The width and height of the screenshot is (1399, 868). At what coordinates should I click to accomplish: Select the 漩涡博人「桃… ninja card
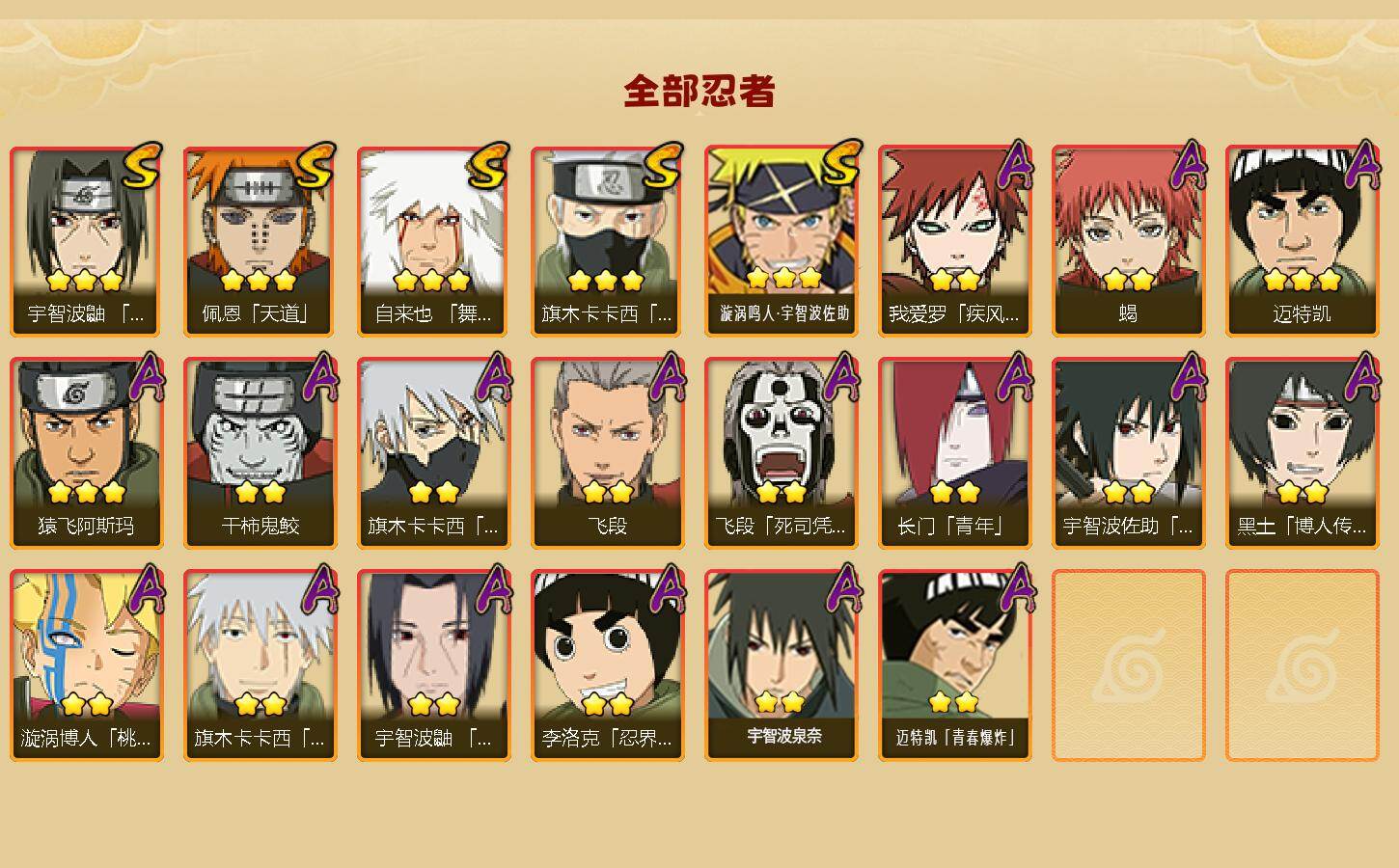click(x=86, y=665)
